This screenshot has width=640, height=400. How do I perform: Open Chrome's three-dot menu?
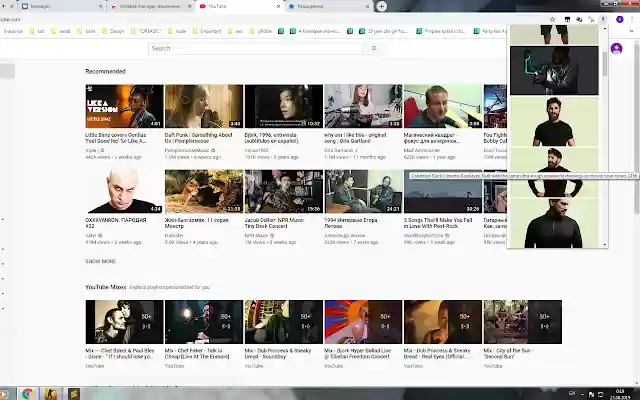pyautogui.click(x=632, y=19)
